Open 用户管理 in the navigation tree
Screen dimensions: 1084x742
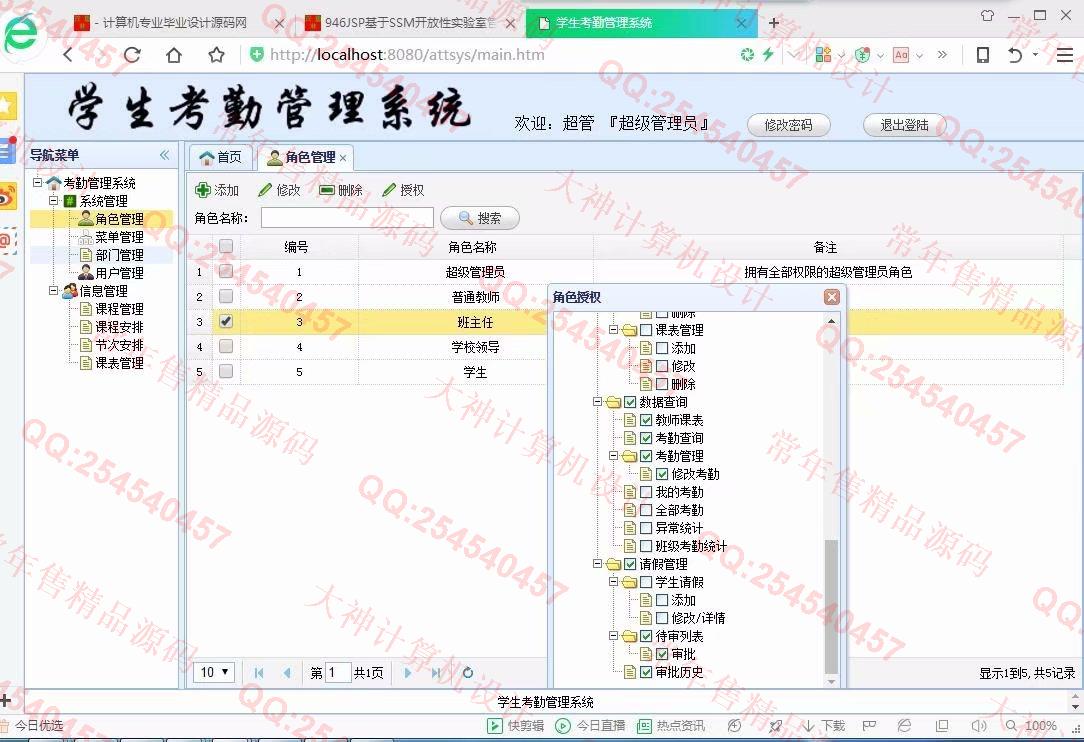click(x=119, y=273)
